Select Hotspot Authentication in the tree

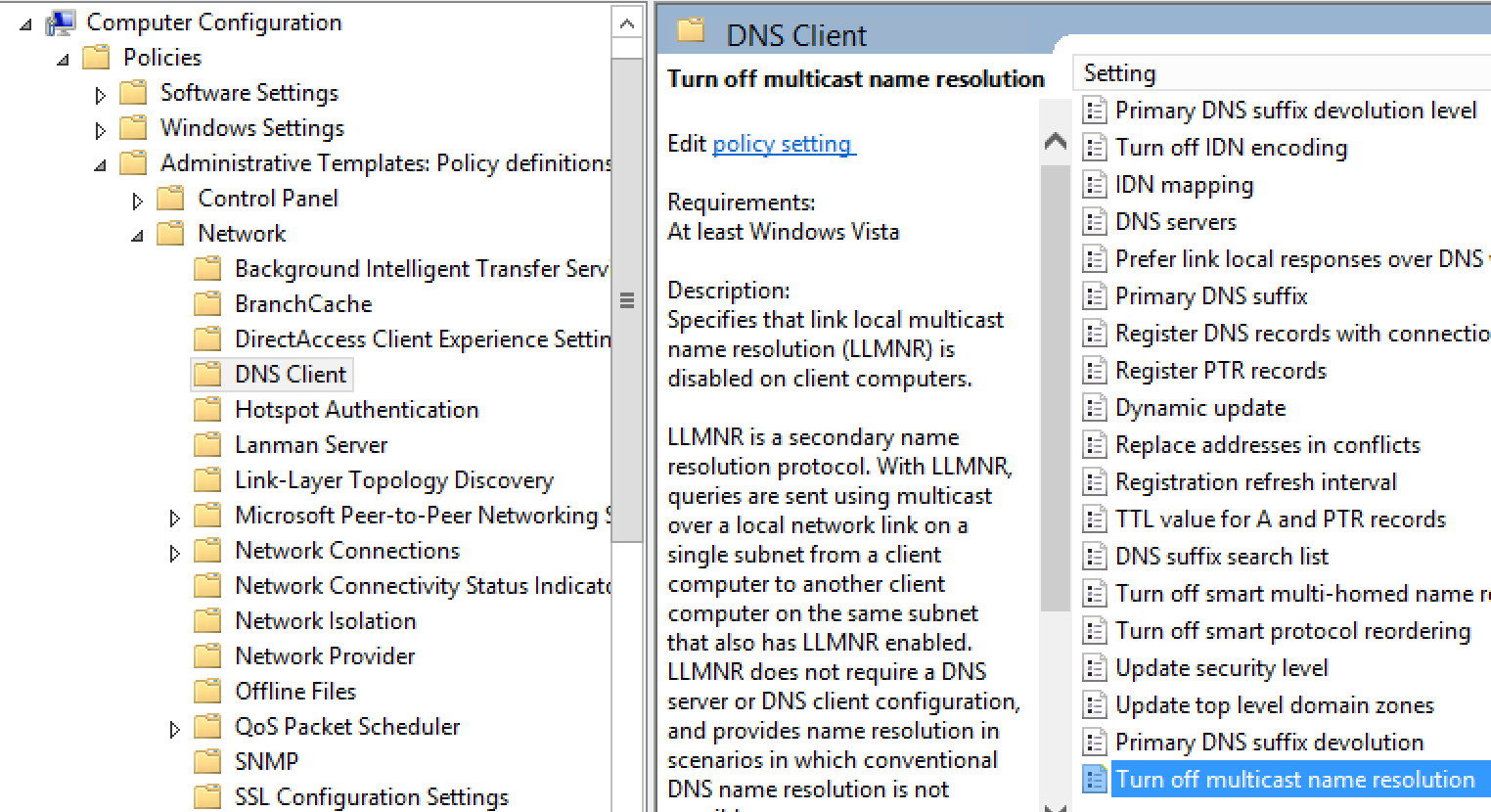coord(356,410)
